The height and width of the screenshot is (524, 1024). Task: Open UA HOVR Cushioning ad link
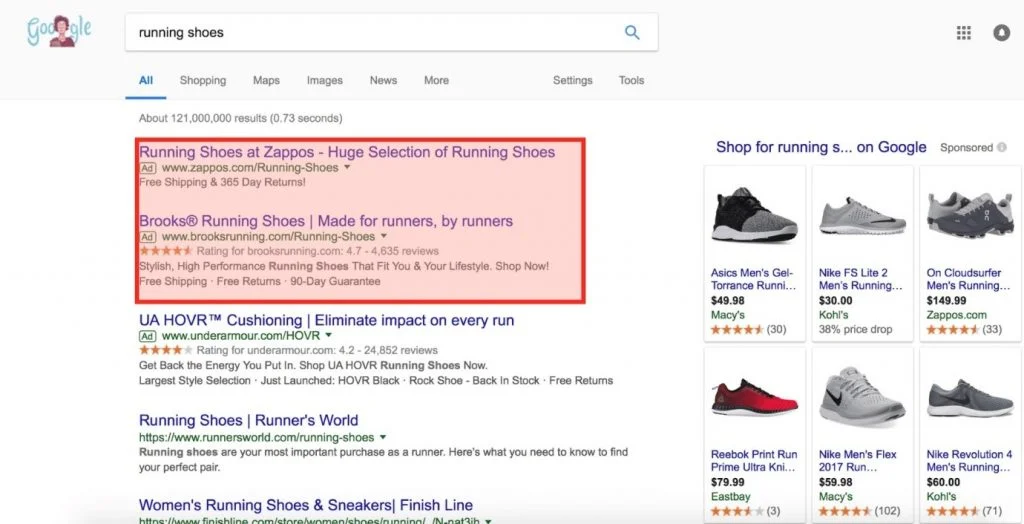click(x=327, y=321)
